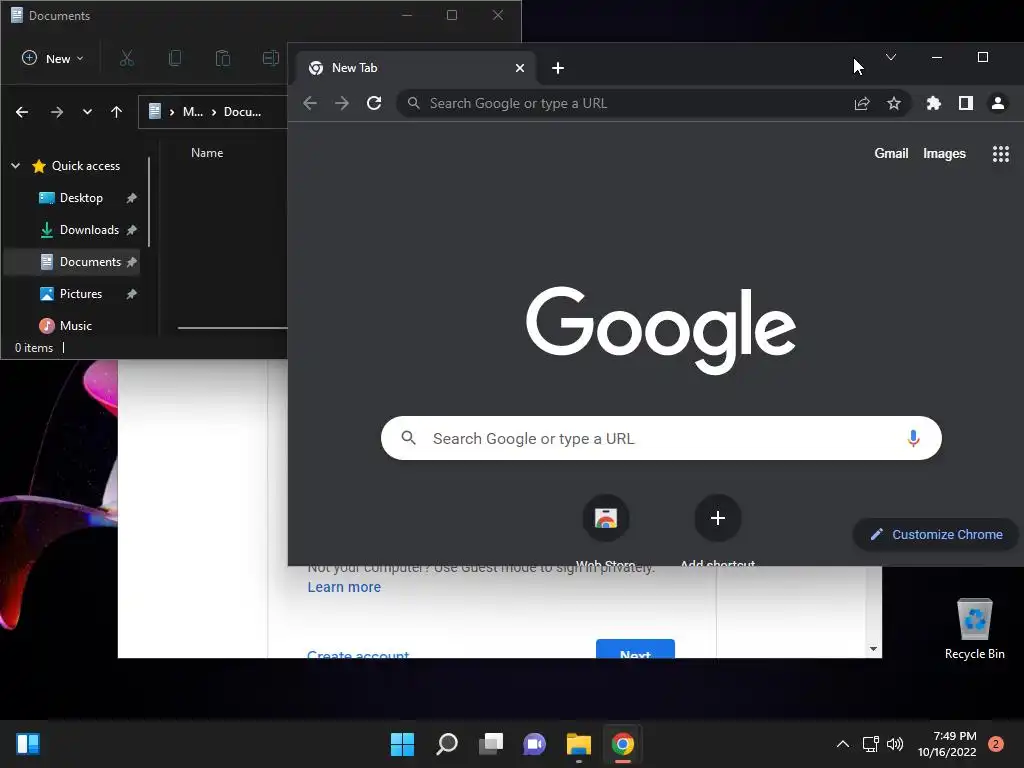Unpin Desktop via its pin icon

tap(131, 198)
